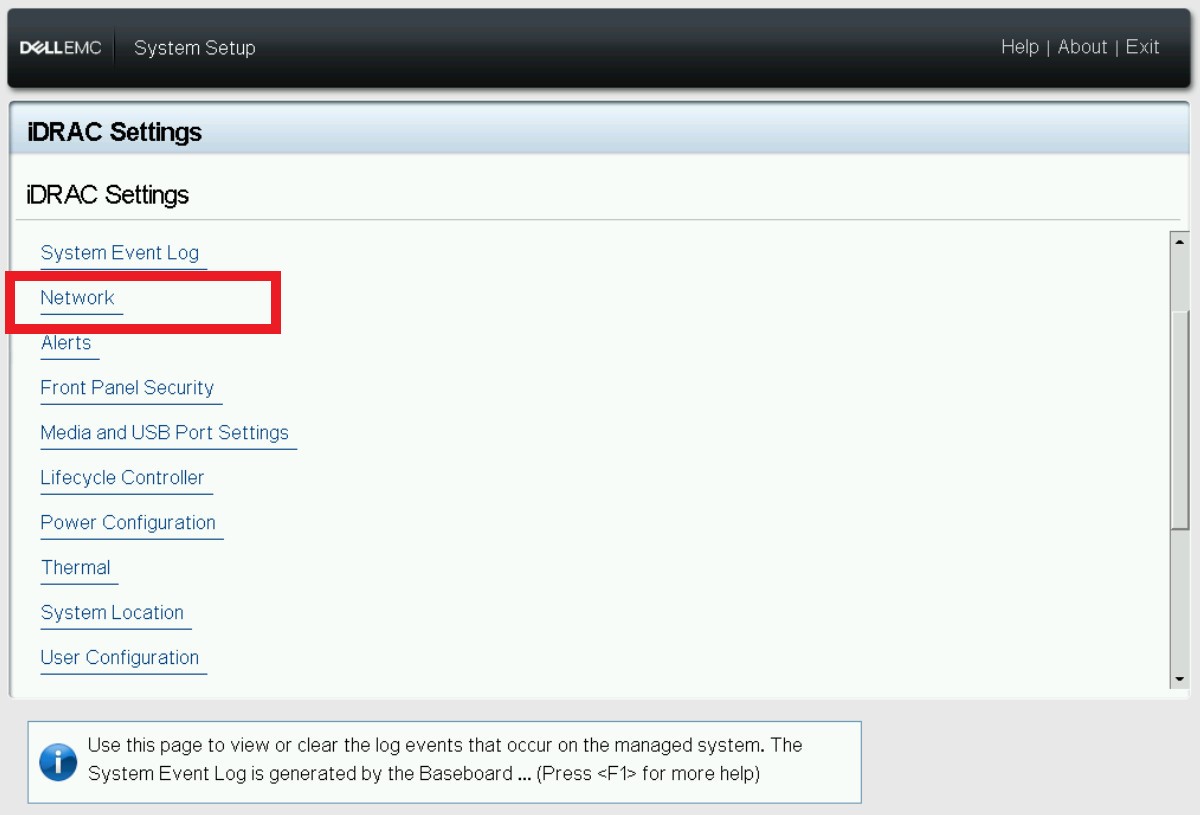This screenshot has height=815, width=1200.
Task: Open Media and USB Port Settings
Action: 167,432
